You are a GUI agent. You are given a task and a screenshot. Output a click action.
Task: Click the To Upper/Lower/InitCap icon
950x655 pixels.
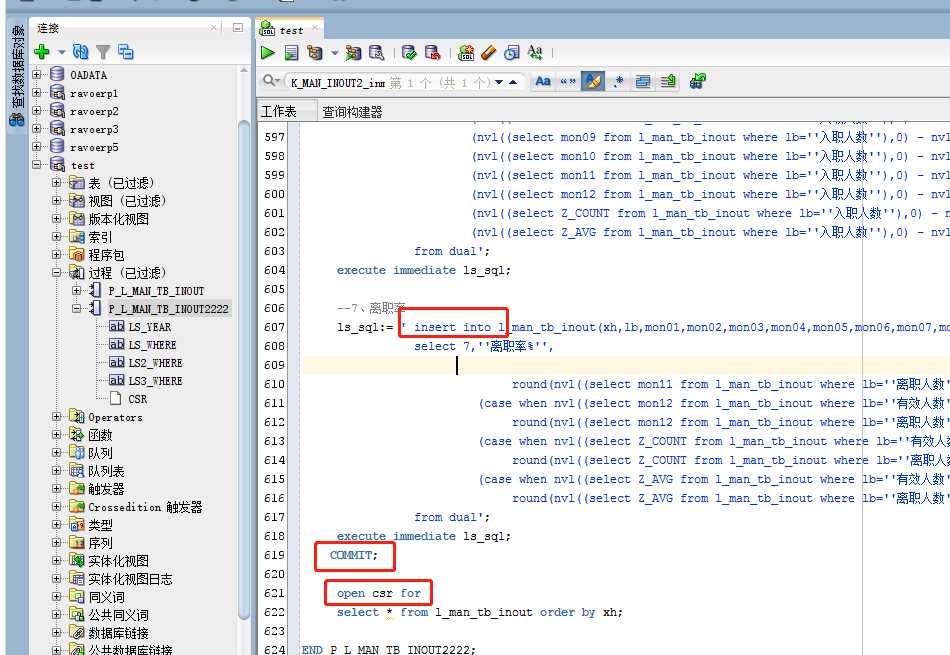[535, 53]
